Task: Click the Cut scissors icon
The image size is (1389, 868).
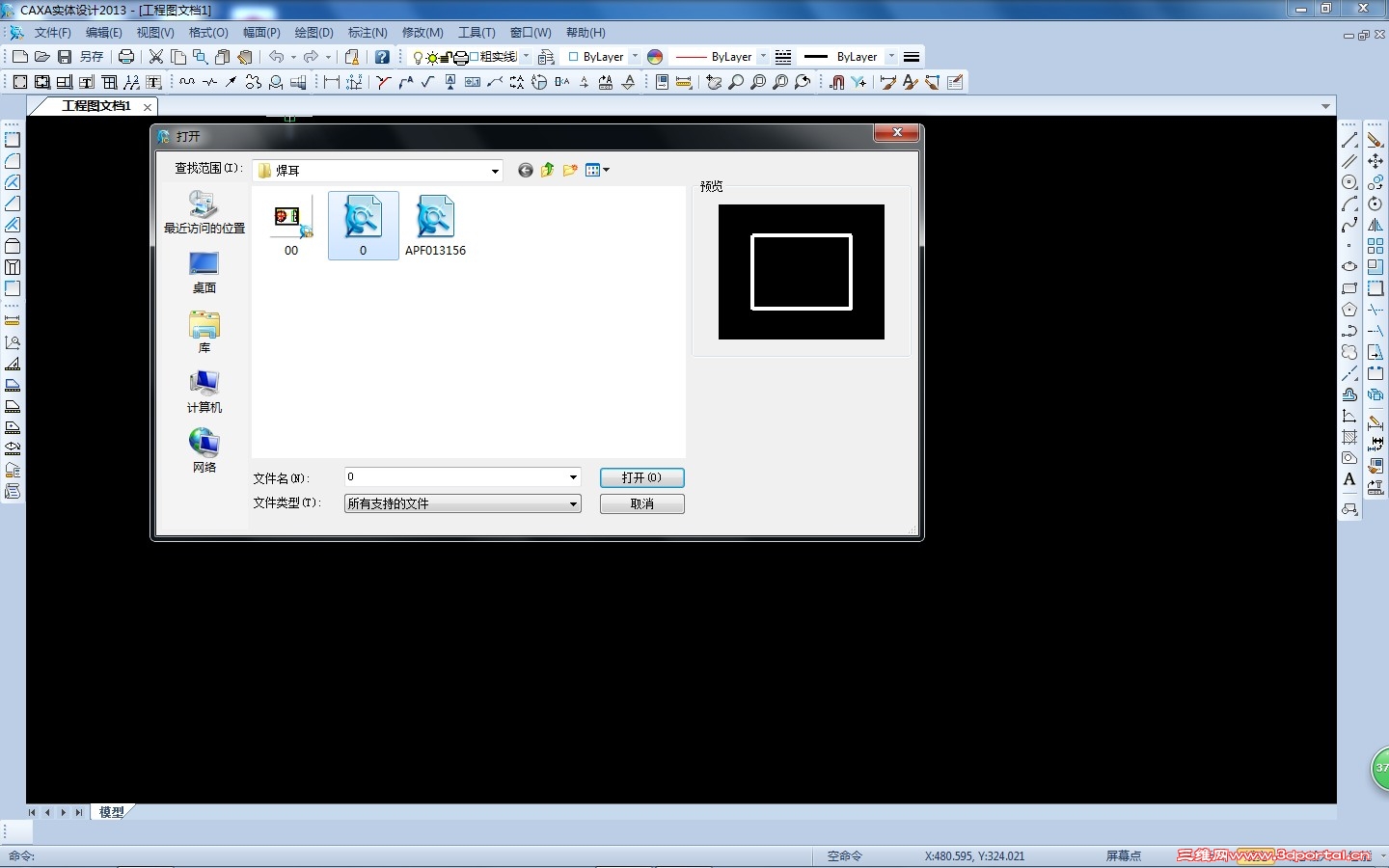Action: pos(156,57)
